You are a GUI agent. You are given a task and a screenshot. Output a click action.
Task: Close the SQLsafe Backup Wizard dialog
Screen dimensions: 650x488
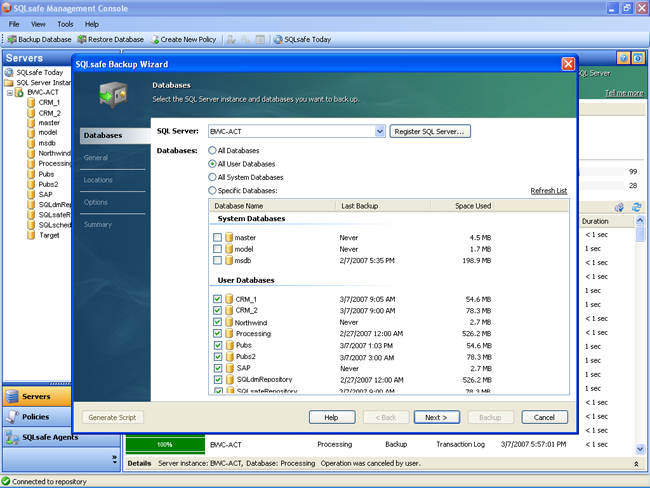click(568, 64)
